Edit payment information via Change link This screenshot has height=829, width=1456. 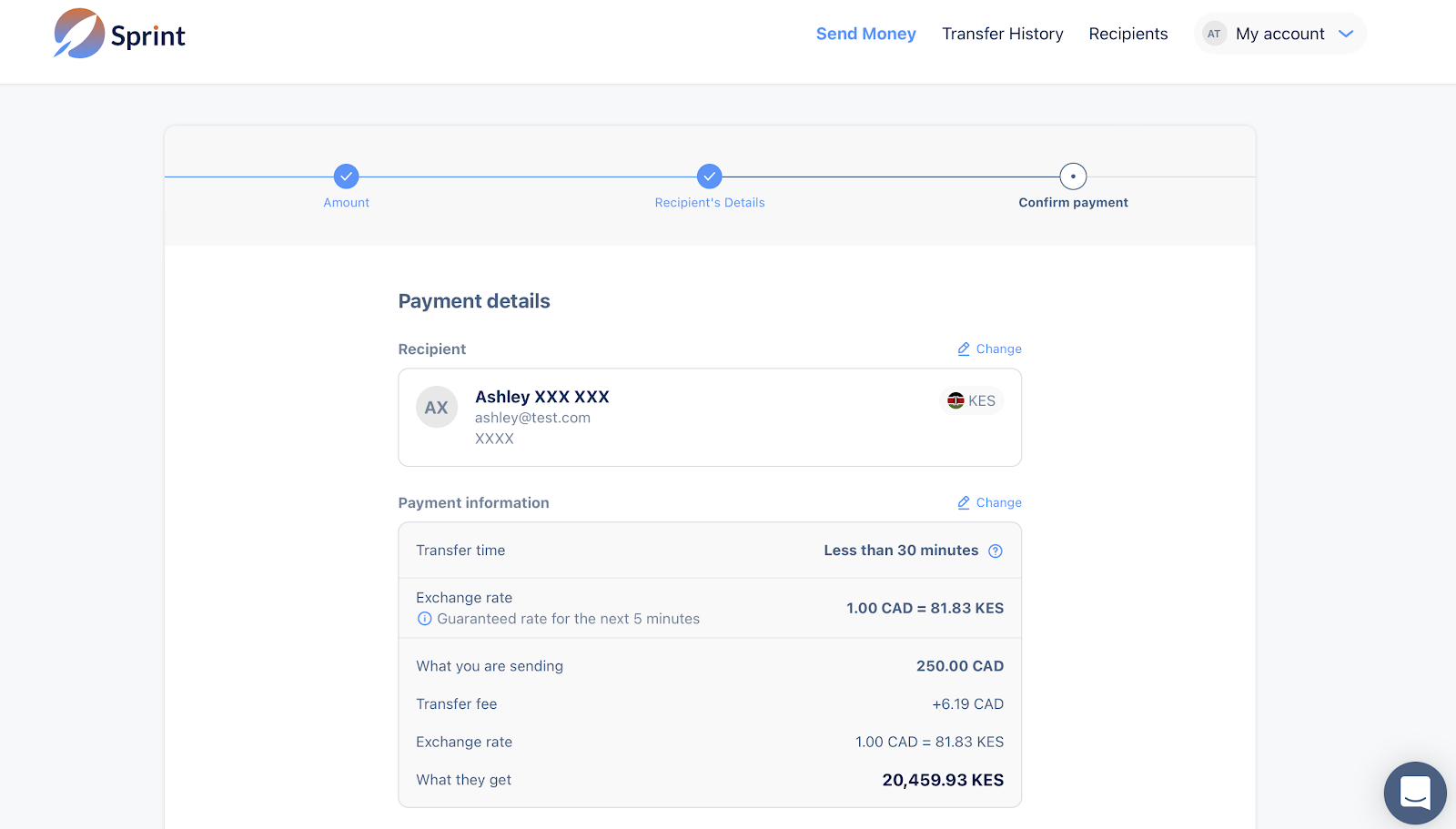(x=998, y=502)
